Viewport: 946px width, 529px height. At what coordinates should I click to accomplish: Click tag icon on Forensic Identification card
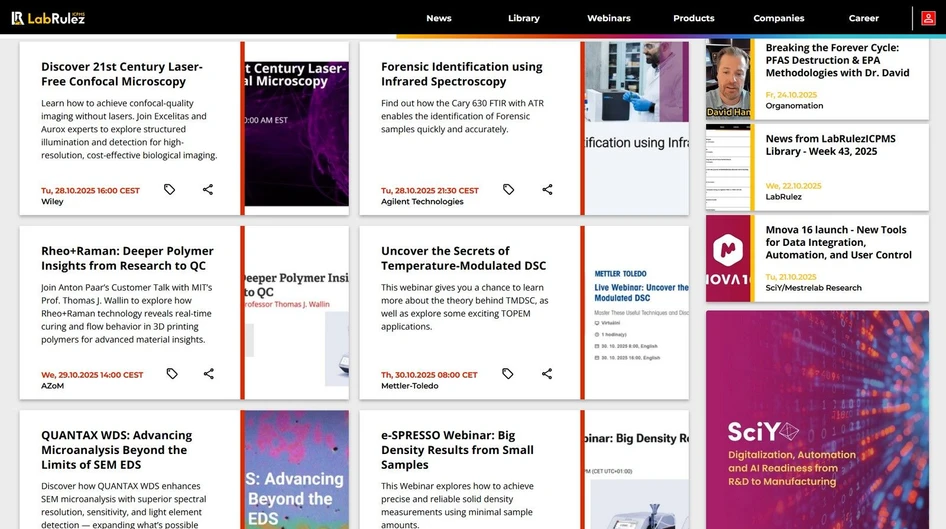click(x=509, y=189)
